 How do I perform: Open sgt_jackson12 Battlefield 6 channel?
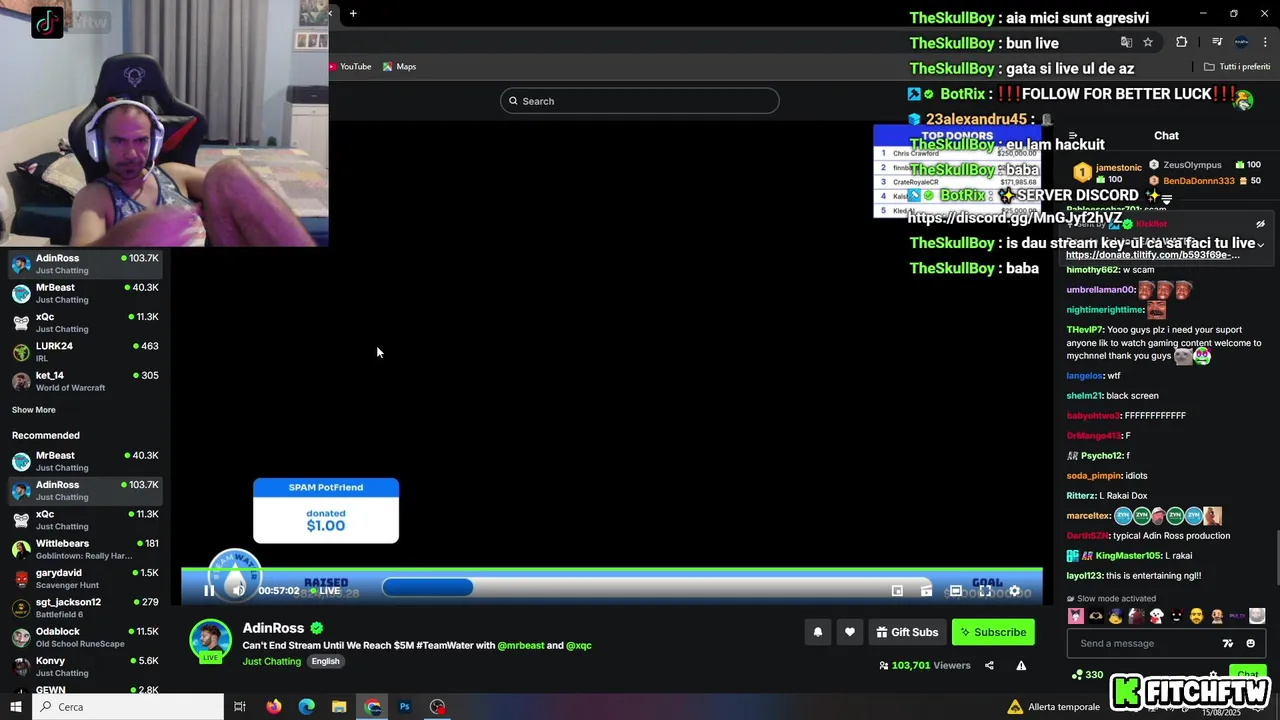85,608
